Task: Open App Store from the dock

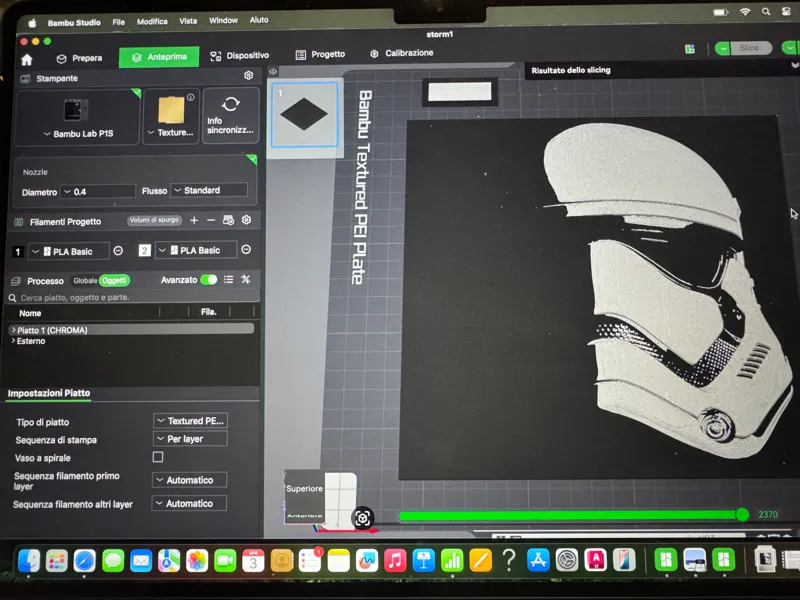Action: click(x=538, y=560)
